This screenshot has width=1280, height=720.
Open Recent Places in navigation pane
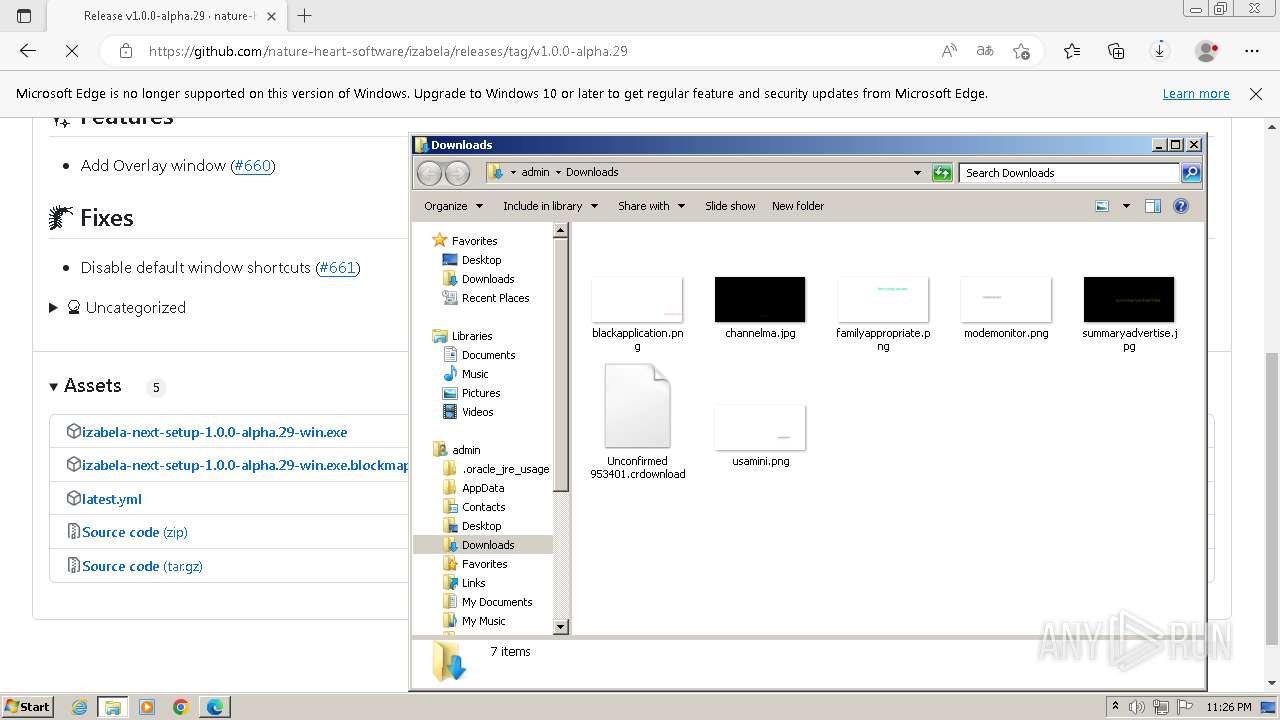pos(495,298)
